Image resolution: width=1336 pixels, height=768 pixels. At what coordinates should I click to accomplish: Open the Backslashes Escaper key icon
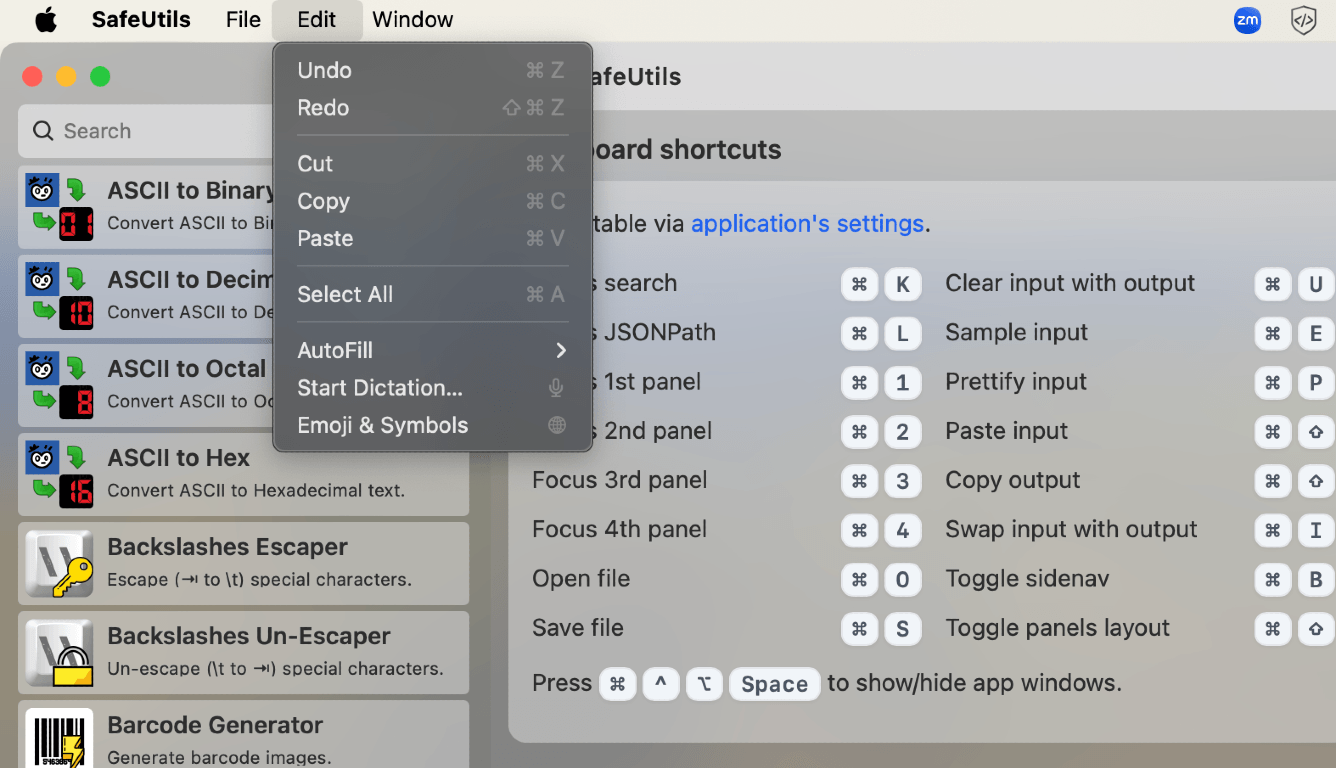pyautogui.click(x=59, y=564)
